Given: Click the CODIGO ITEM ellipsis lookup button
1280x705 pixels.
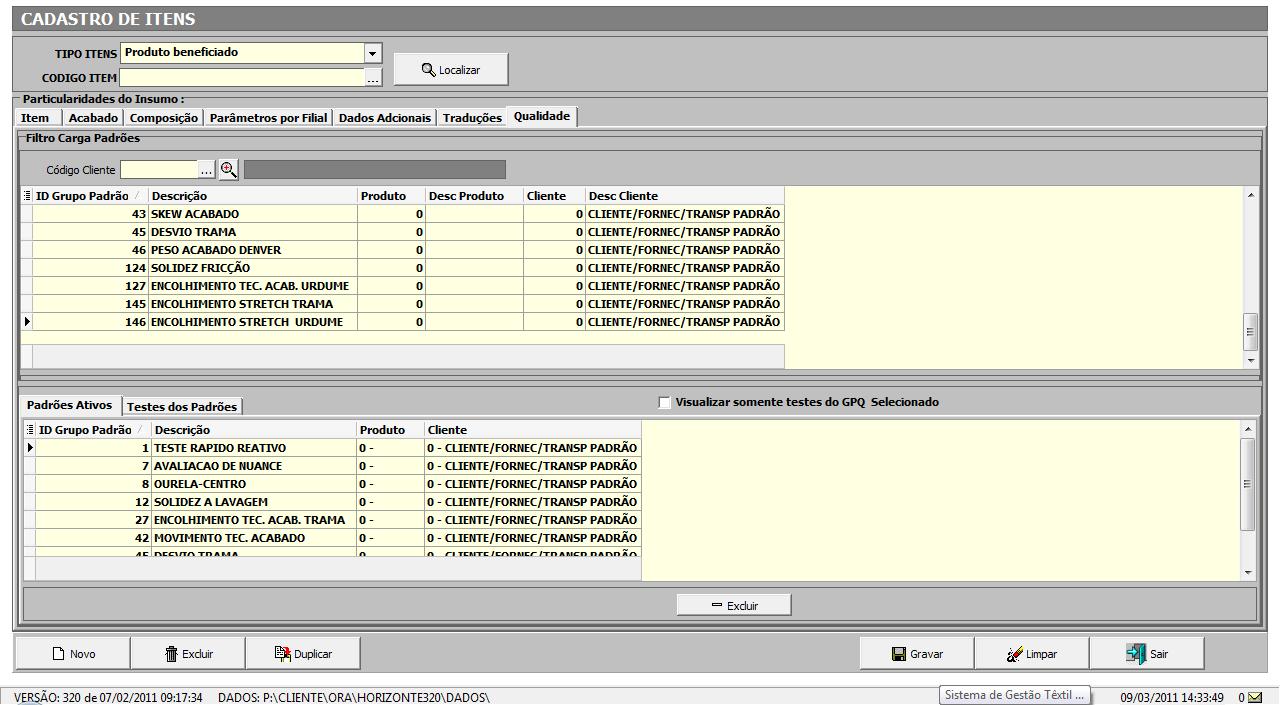Looking at the screenshot, I should point(373,78).
